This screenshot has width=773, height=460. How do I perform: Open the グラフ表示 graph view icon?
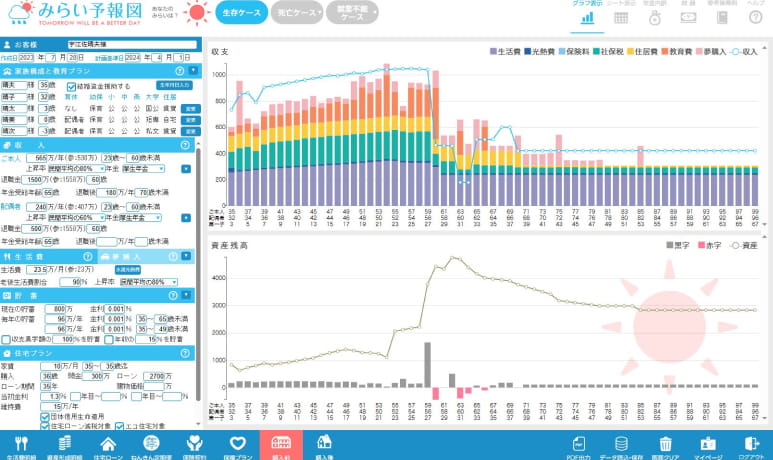click(587, 14)
